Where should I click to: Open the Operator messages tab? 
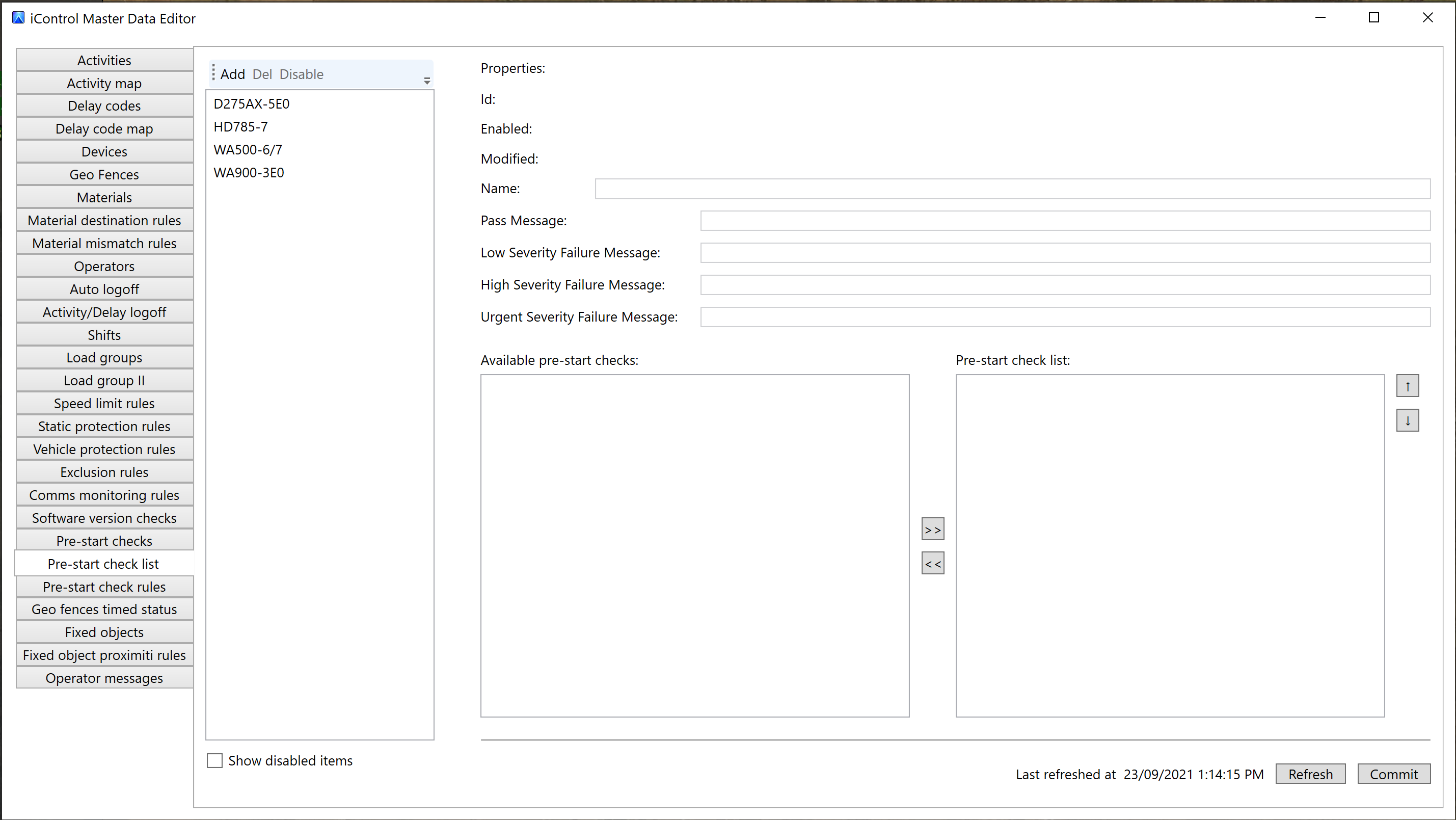[x=104, y=678]
